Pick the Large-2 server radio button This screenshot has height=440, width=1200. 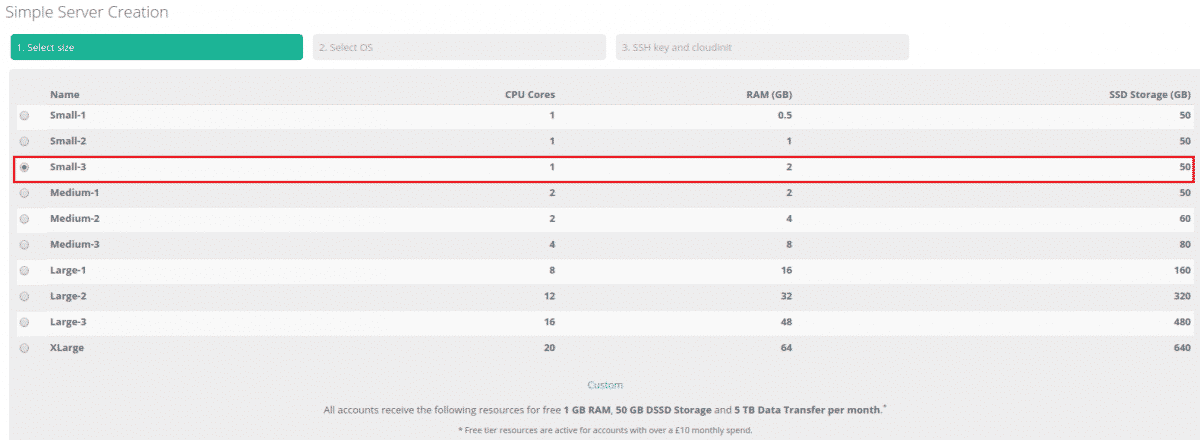[24, 296]
